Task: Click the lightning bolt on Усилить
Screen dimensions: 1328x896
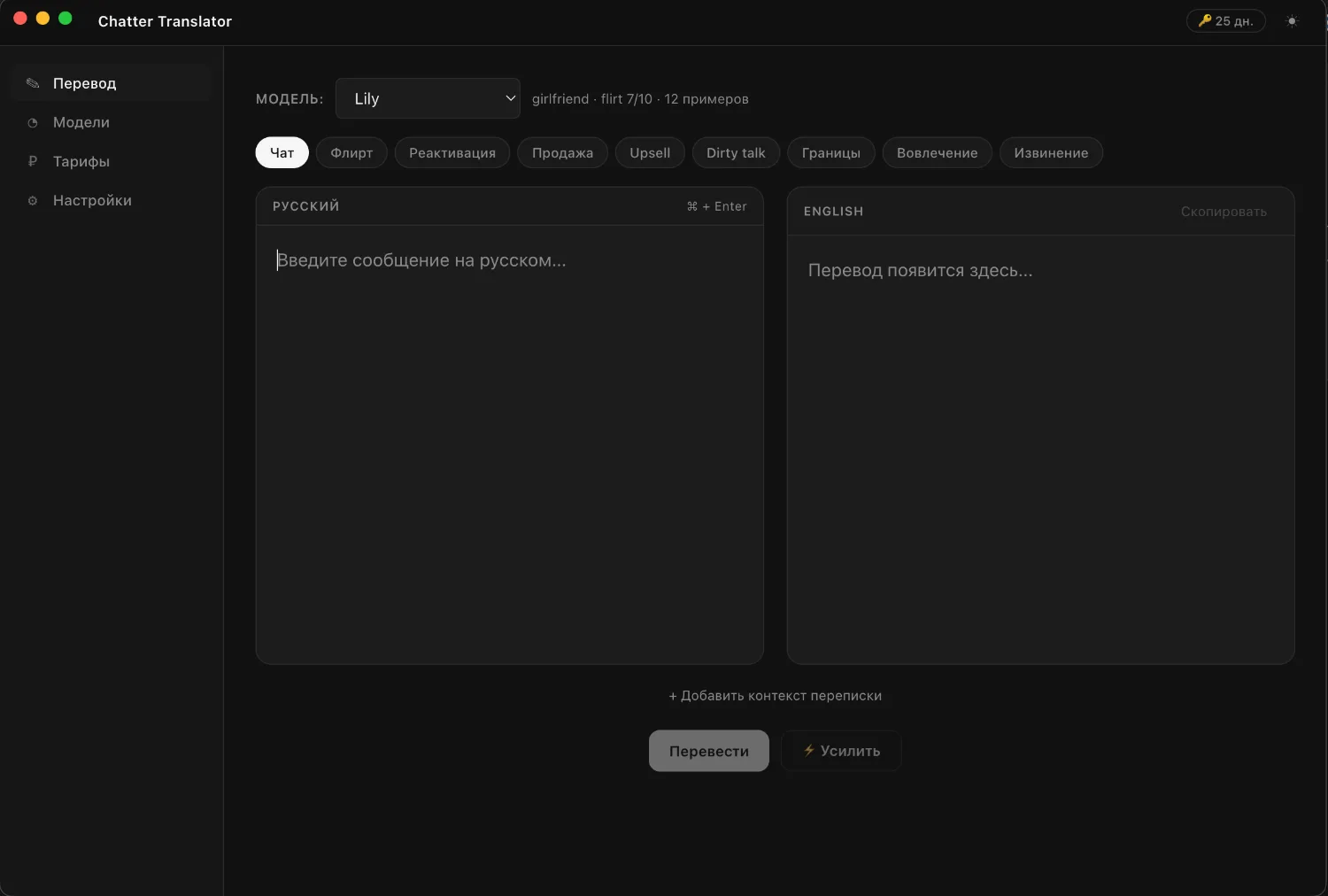Action: point(808,750)
